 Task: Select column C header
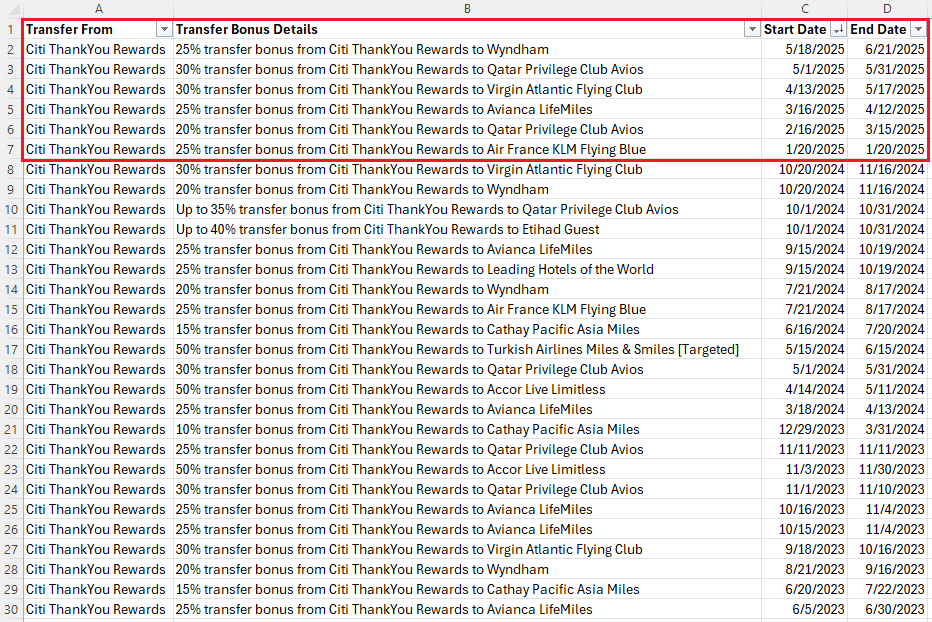[x=805, y=9]
